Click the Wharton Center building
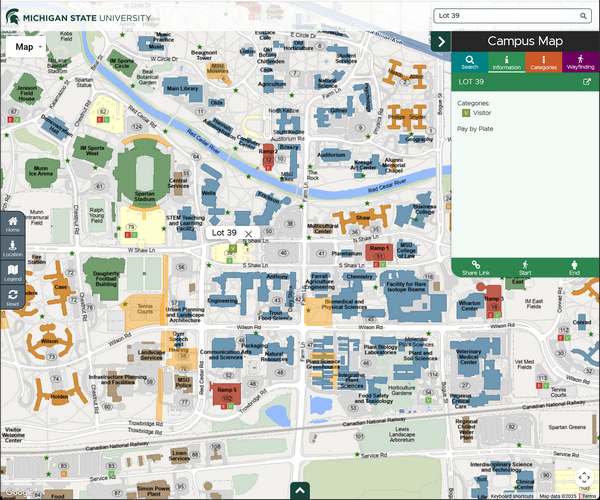 [x=470, y=306]
